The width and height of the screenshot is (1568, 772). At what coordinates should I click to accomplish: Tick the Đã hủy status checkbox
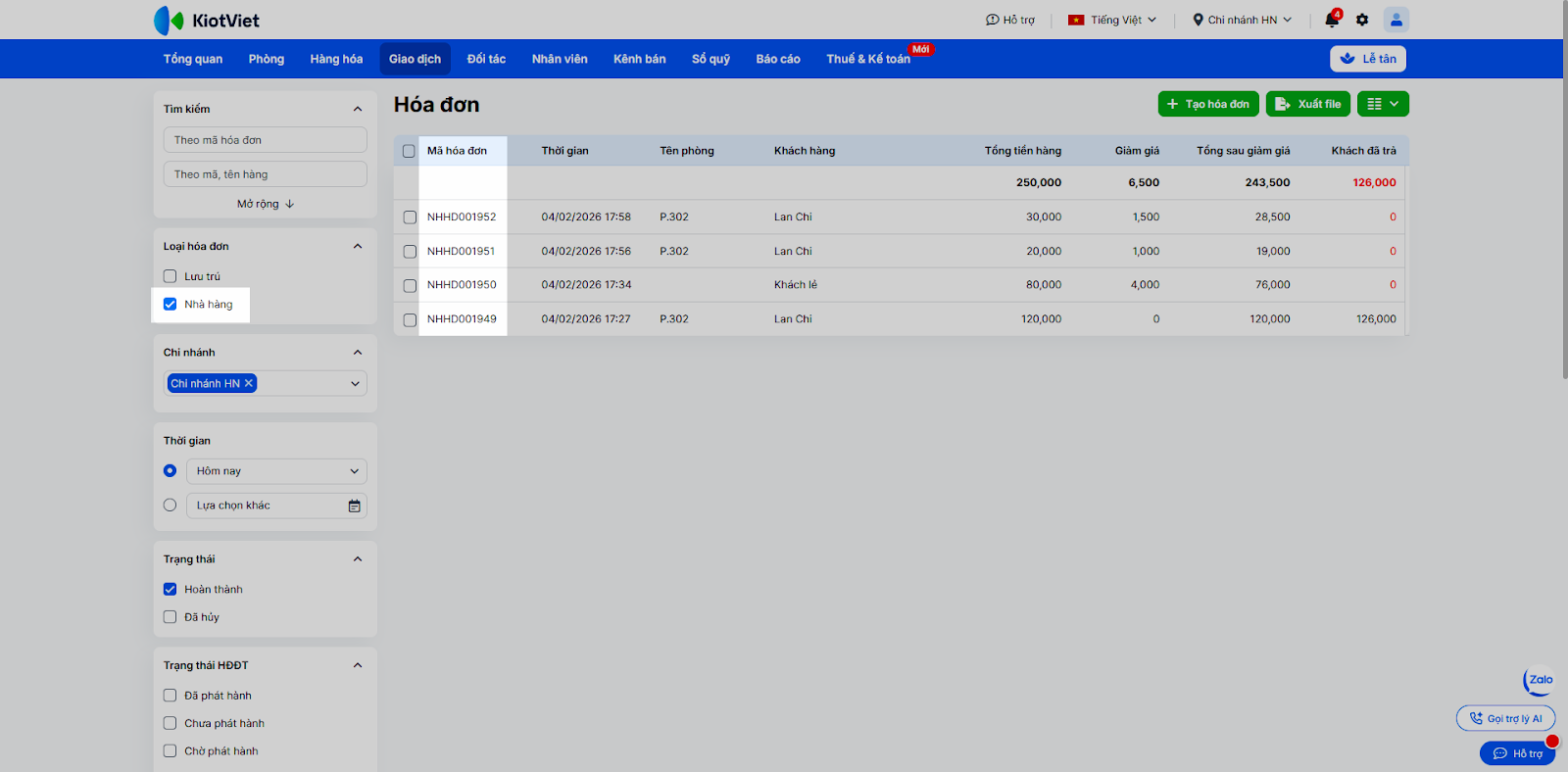pyautogui.click(x=170, y=617)
